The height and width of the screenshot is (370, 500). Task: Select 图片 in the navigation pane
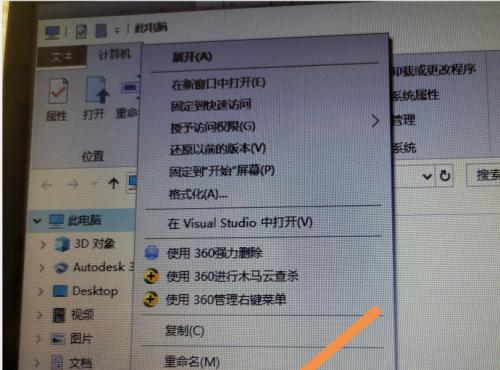81,338
